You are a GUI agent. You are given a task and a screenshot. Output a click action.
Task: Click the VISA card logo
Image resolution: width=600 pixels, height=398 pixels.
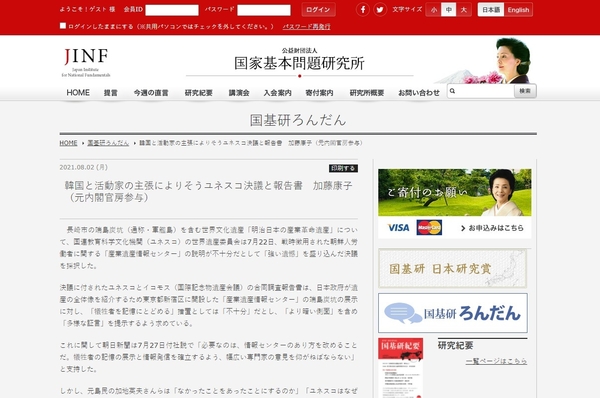coord(398,228)
